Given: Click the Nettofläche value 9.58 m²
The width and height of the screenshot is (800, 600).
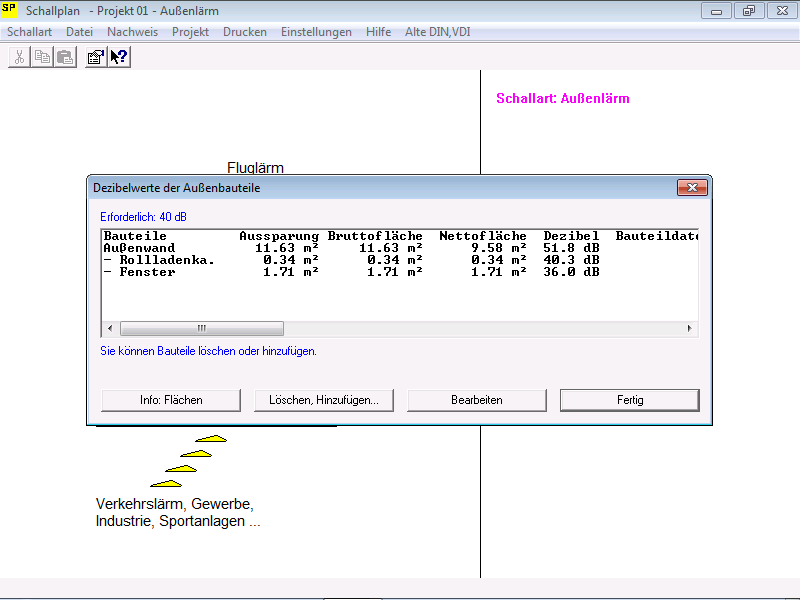Looking at the screenshot, I should [498, 248].
